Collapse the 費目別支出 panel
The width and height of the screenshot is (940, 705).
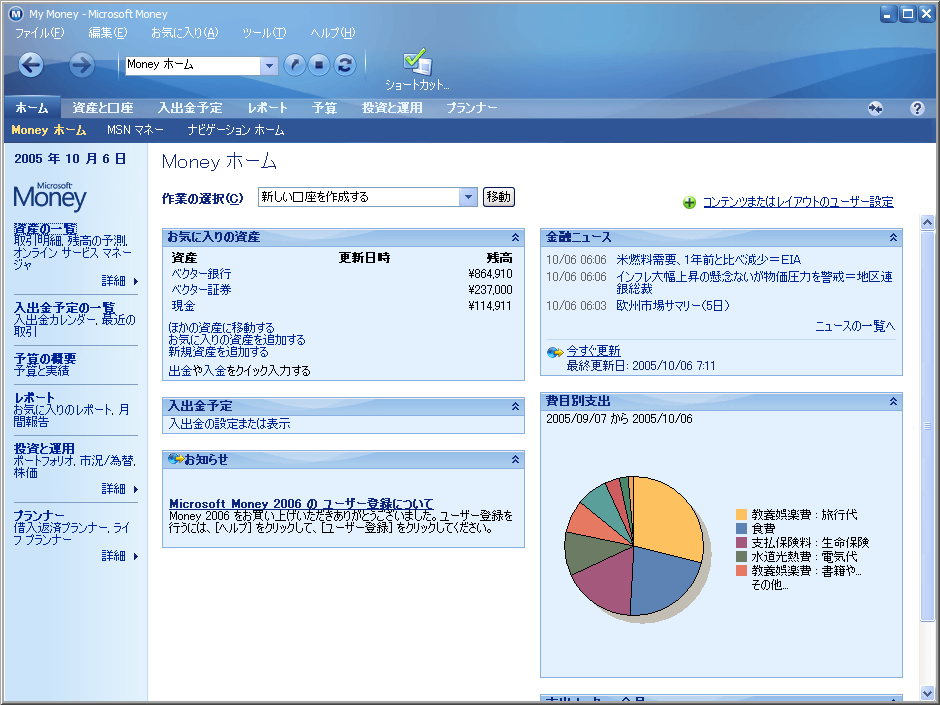pos(893,401)
